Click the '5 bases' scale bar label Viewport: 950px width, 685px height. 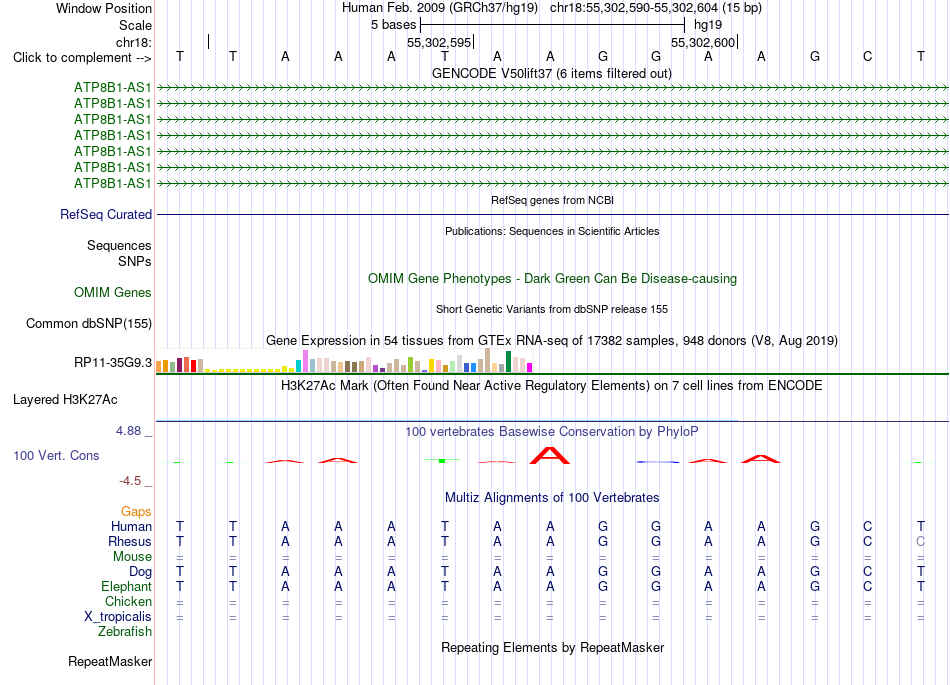click(393, 25)
